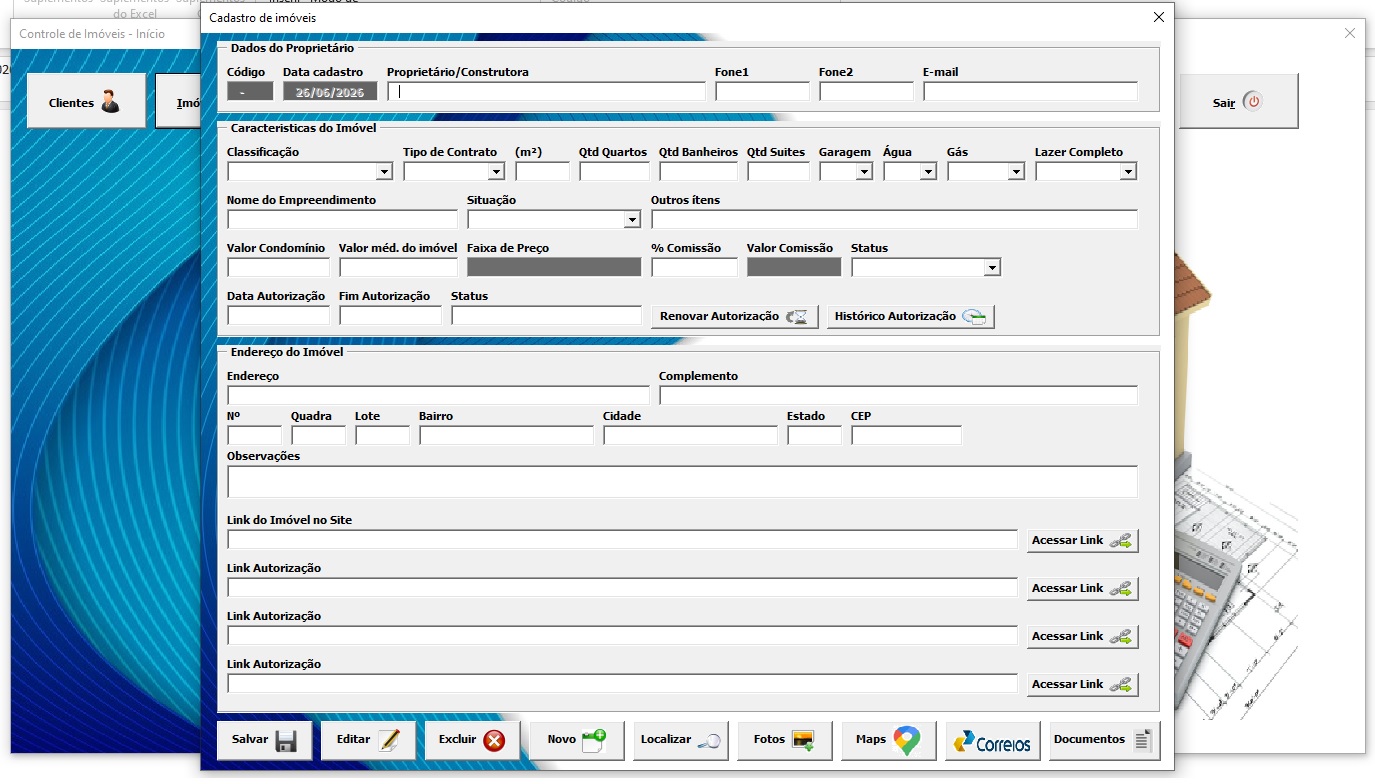Click the Fotos picture icon
1375x784 pixels.
pos(802,741)
